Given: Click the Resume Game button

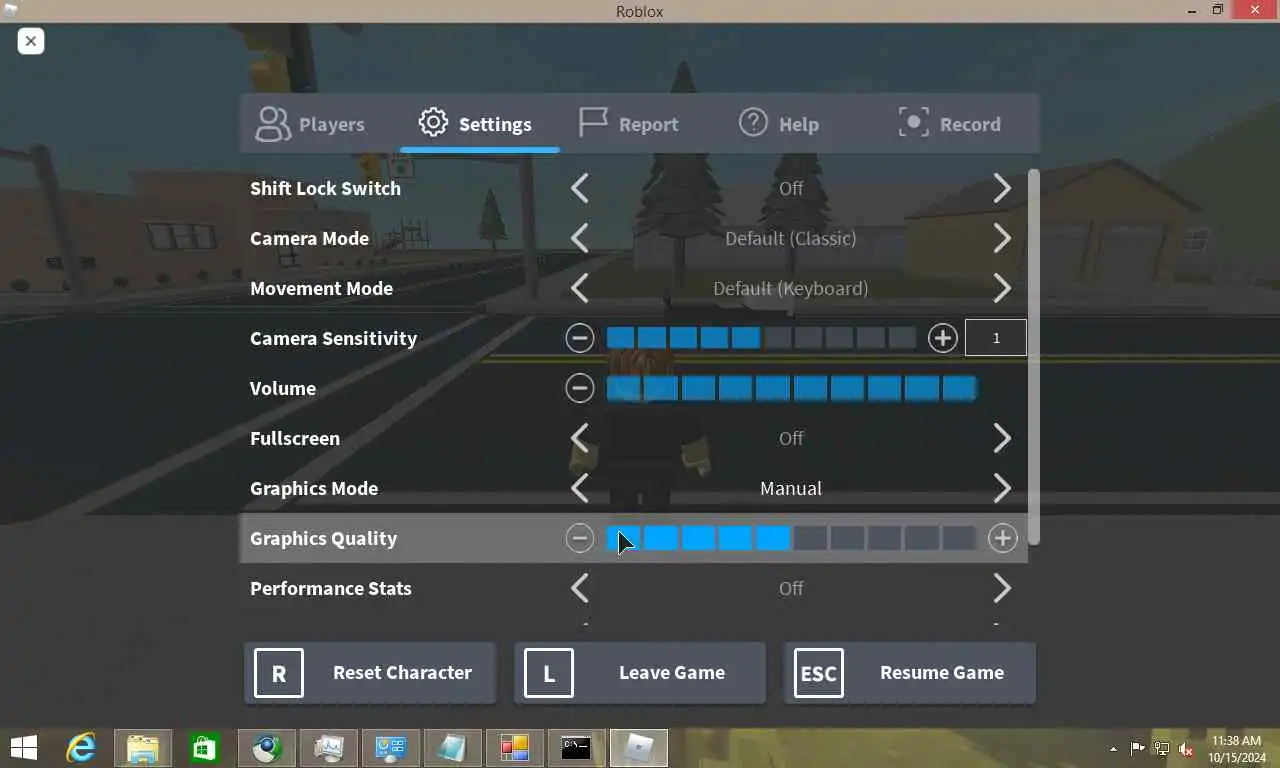Looking at the screenshot, I should (x=910, y=673).
